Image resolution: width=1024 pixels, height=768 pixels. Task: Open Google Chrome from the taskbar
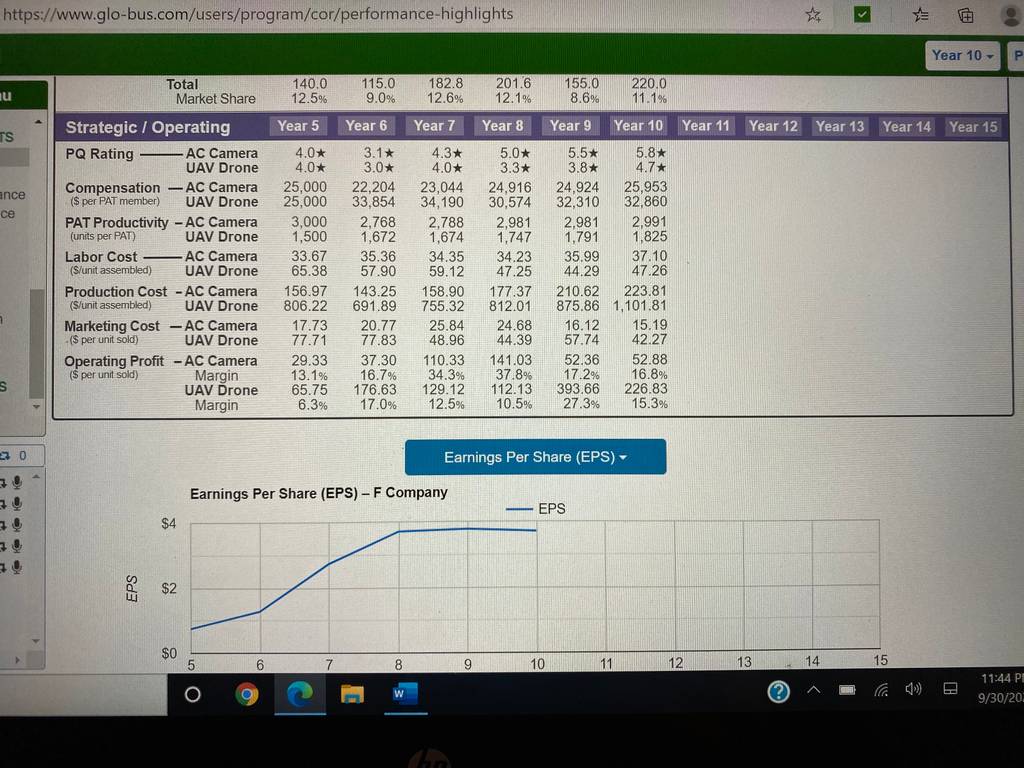point(246,694)
